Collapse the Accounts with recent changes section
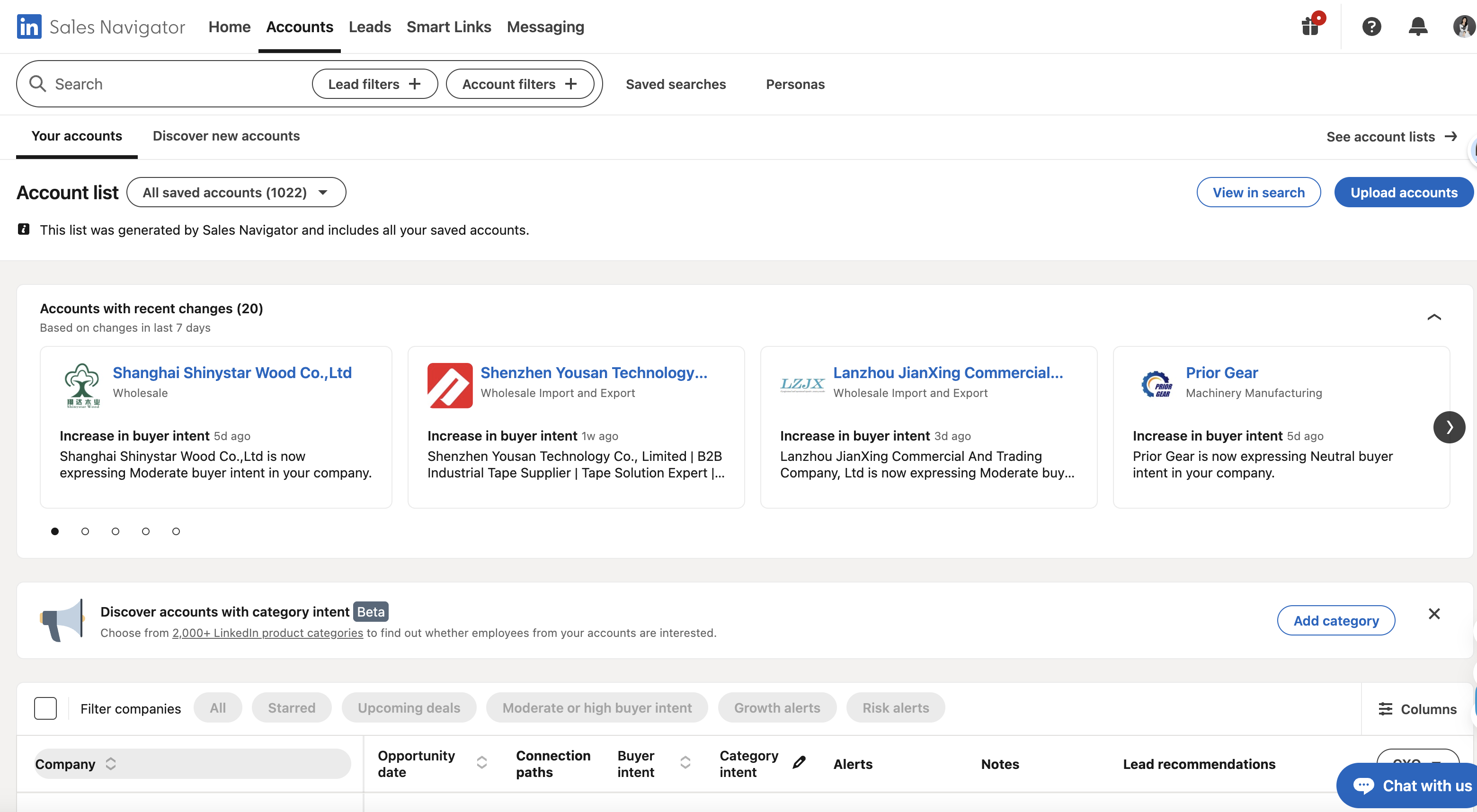 click(1434, 317)
